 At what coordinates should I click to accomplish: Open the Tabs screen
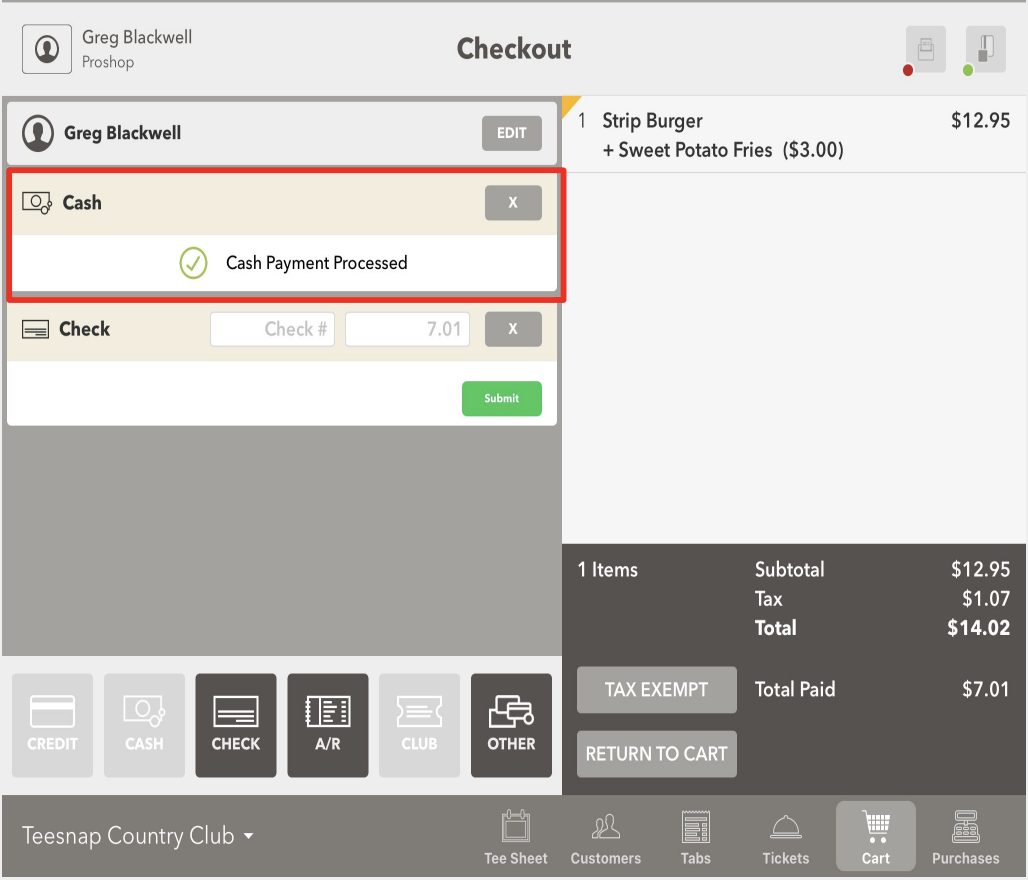click(x=695, y=836)
